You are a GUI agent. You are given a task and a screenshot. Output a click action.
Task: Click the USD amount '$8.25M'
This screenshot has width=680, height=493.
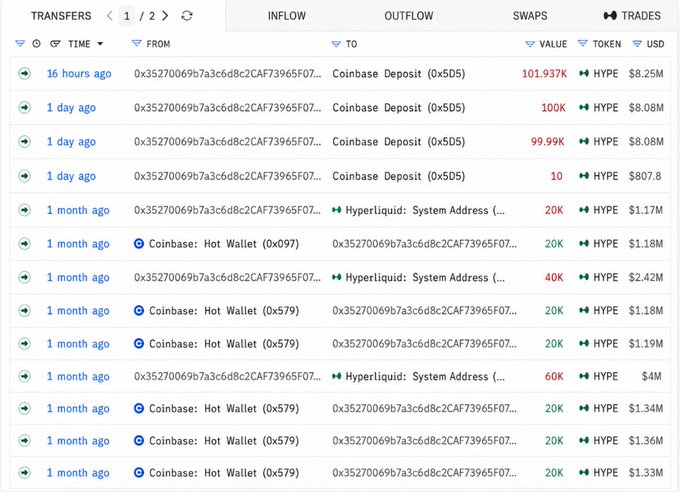[646, 74]
